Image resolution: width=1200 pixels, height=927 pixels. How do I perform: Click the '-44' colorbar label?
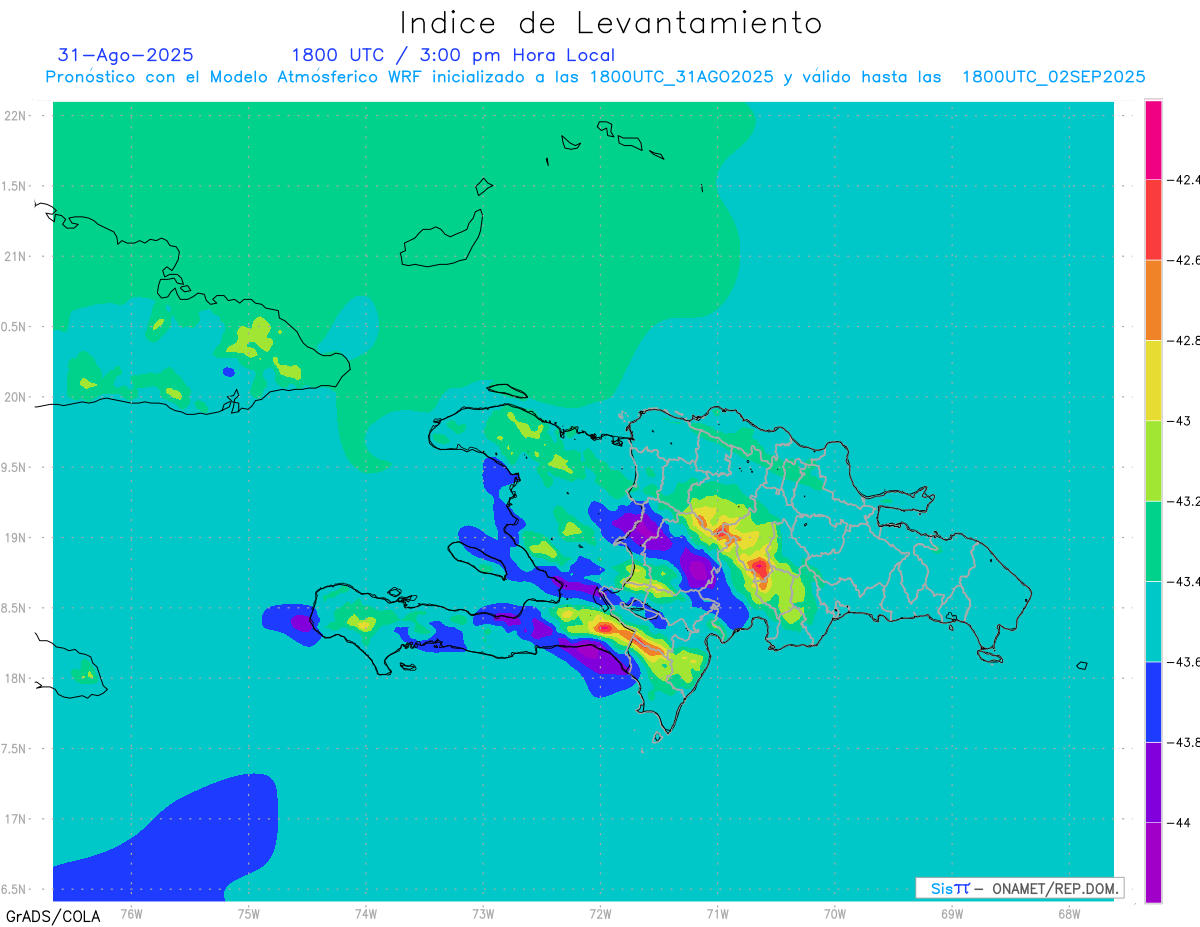(1179, 822)
